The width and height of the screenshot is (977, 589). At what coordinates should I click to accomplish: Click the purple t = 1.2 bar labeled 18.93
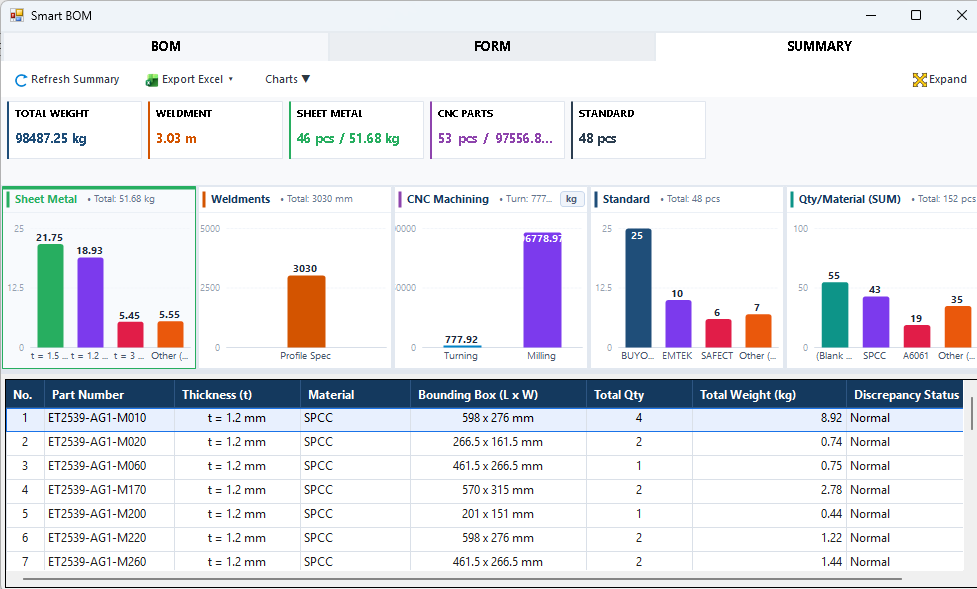90,302
